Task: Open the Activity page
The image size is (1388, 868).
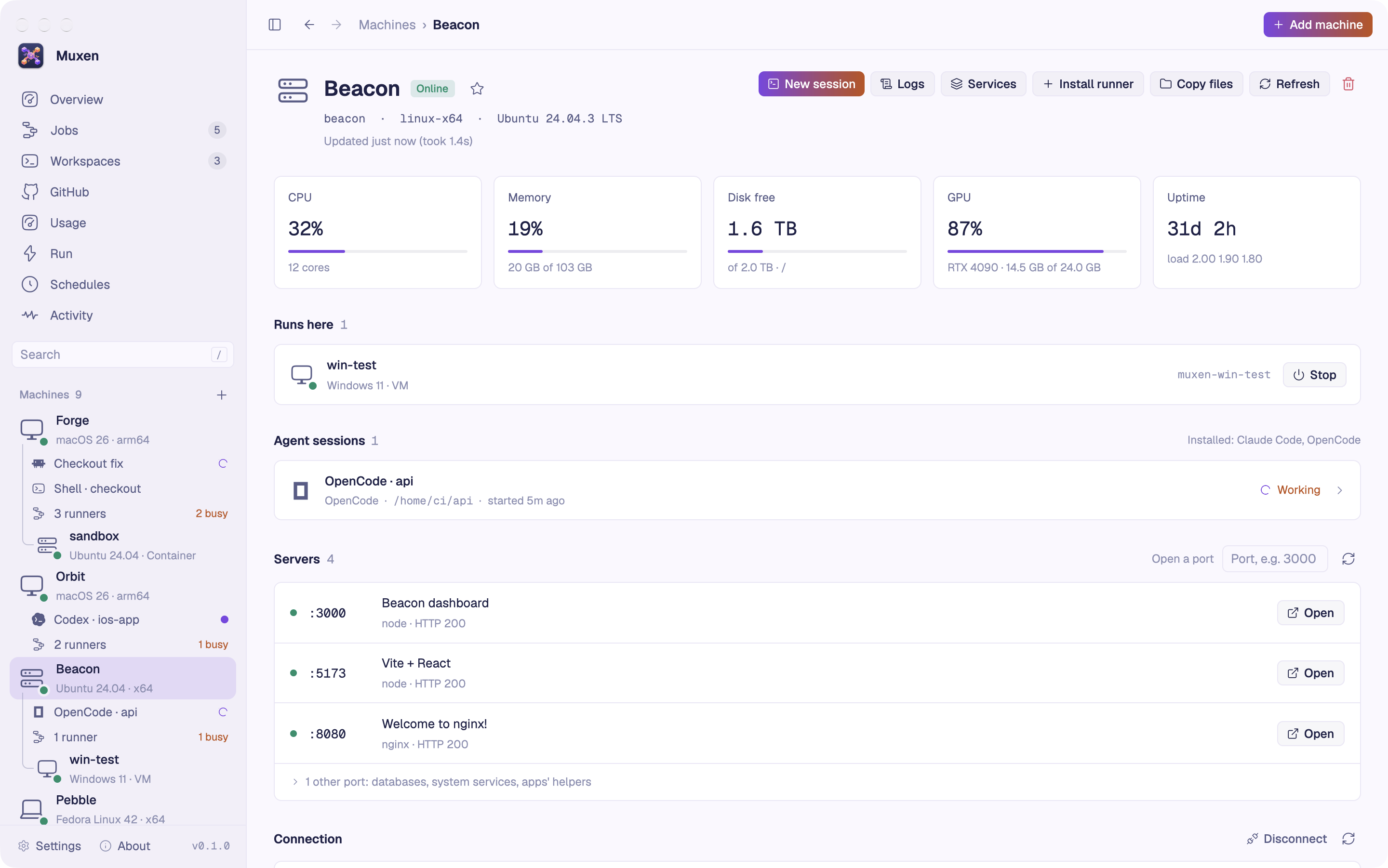Action: [x=123, y=315]
